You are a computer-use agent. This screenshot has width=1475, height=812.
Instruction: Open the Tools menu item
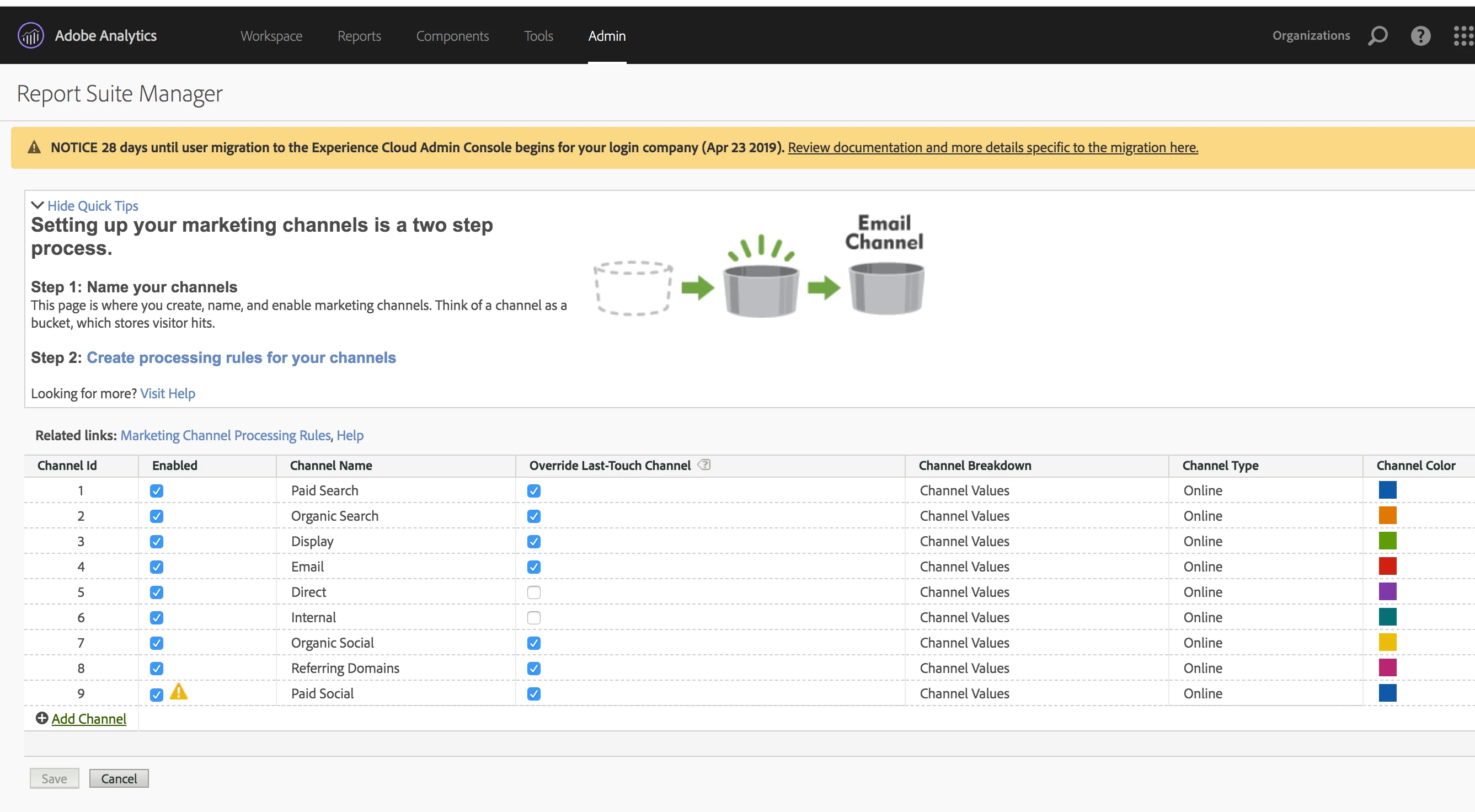pos(538,35)
